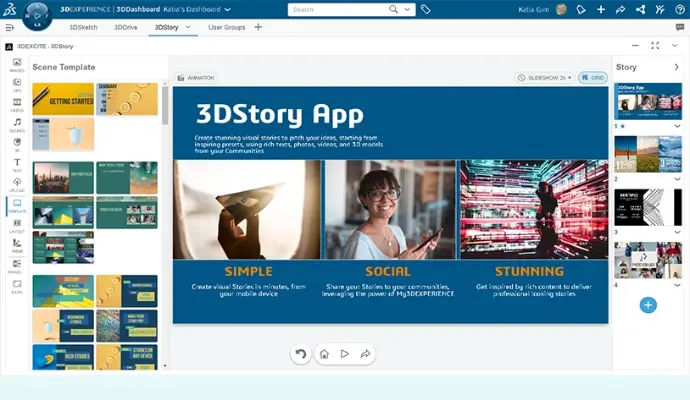Select the Rich Stories template thumbnail
Viewport: 690px width, 400px height.
[63, 357]
